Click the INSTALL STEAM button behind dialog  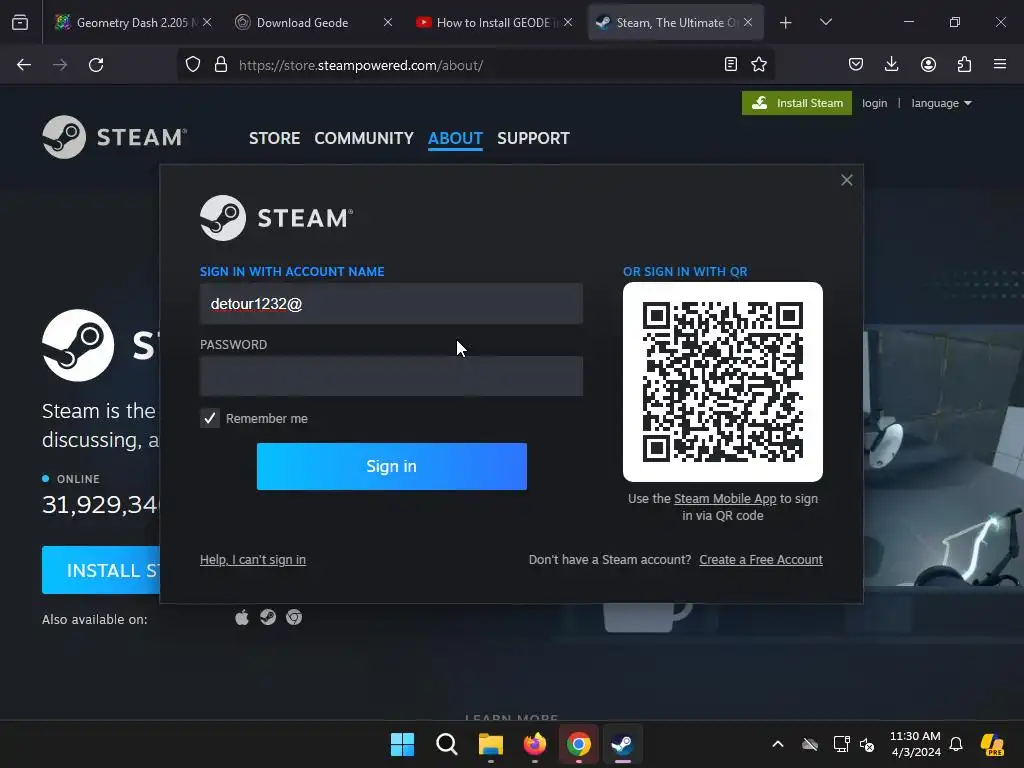pyautogui.click(x=101, y=570)
